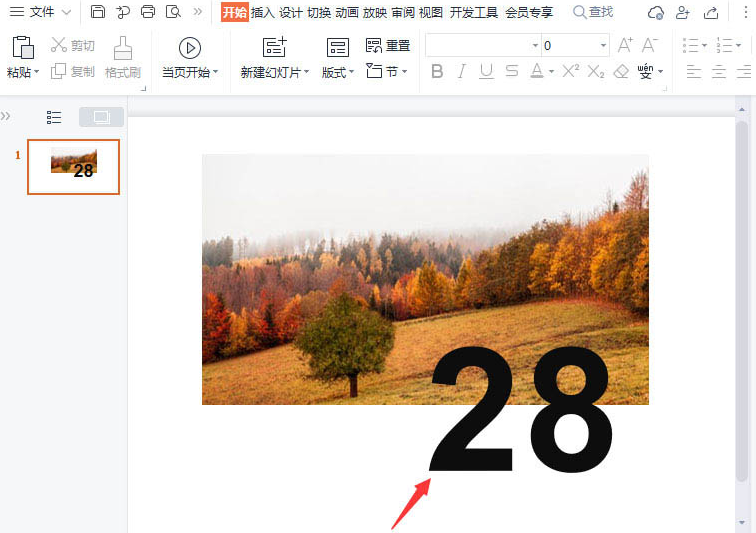Click the 粘贴 paste icon

pos(23,48)
